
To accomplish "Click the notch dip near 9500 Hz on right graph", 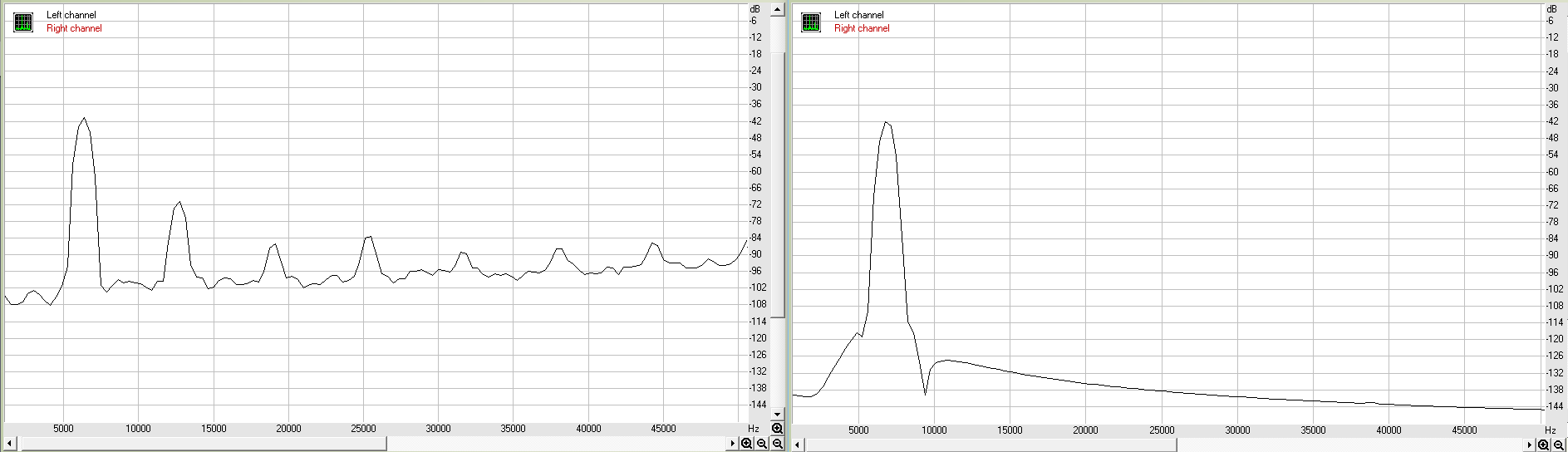I will point(925,393).
